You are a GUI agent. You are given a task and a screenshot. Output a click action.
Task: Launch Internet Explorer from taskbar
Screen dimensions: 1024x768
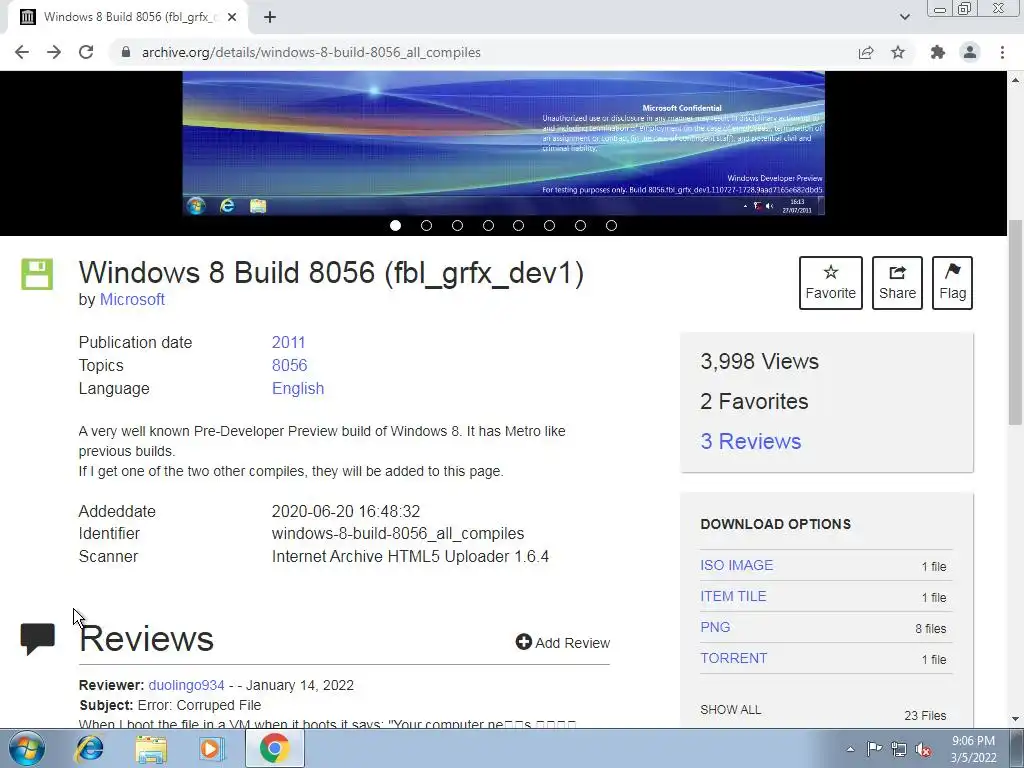(x=89, y=748)
